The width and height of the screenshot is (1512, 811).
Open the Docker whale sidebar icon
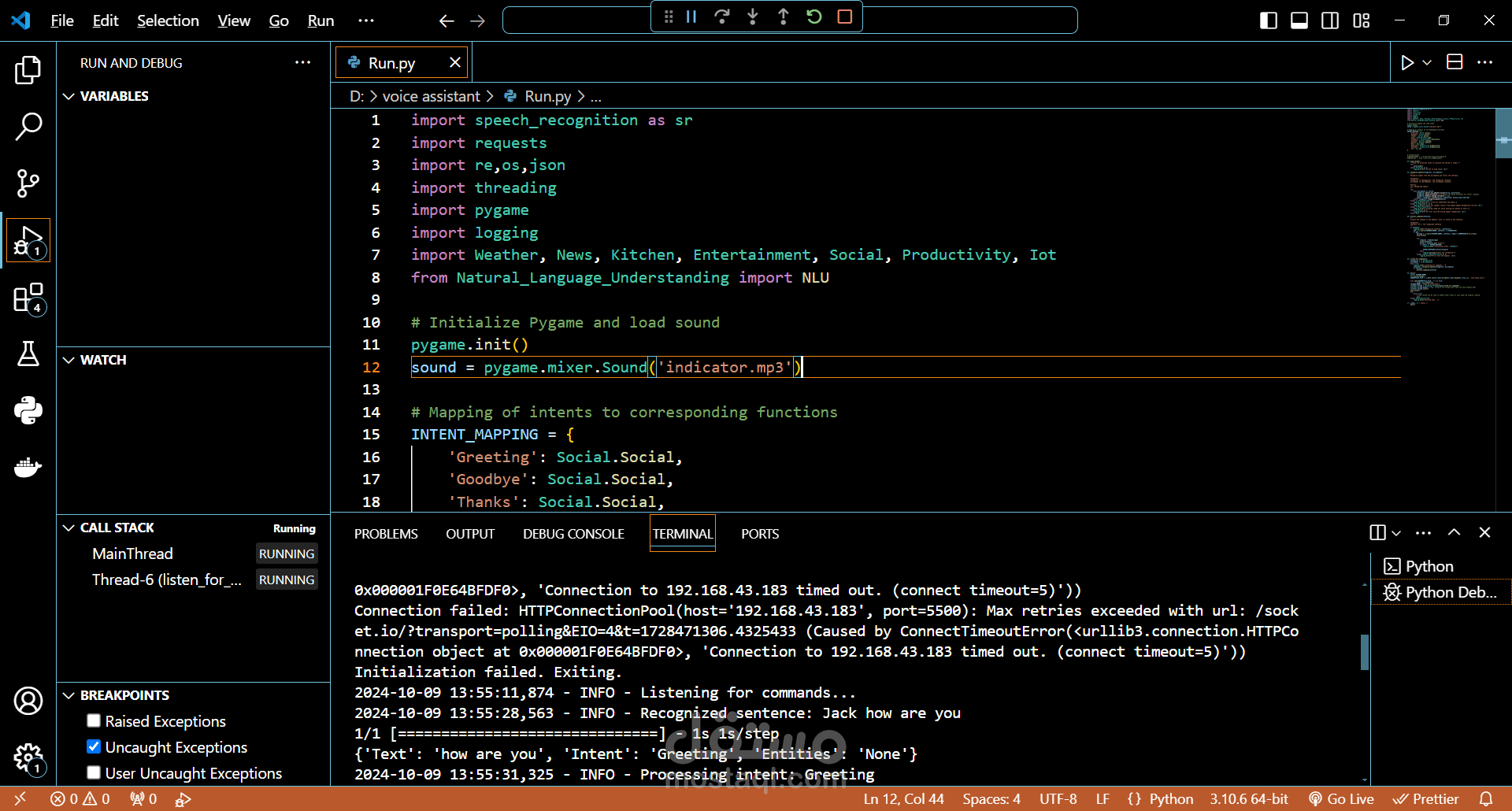pyautogui.click(x=28, y=467)
